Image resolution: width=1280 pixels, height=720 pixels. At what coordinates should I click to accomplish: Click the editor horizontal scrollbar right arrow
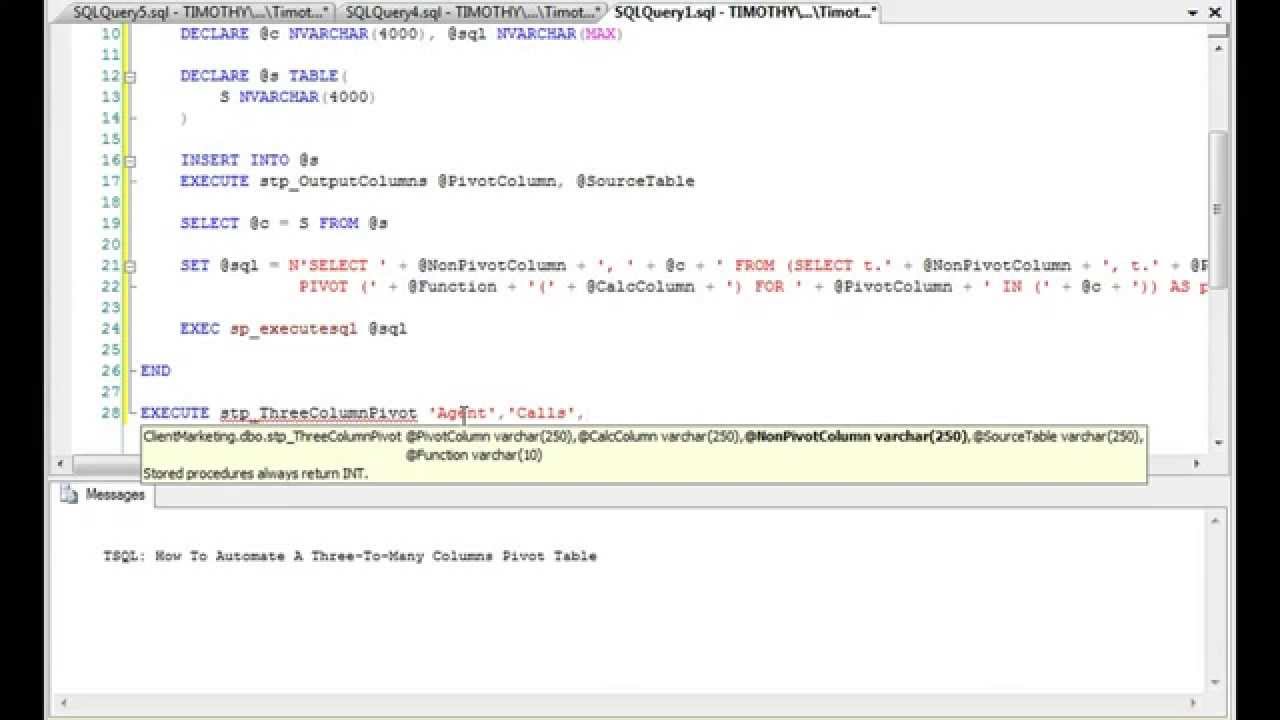click(1197, 464)
